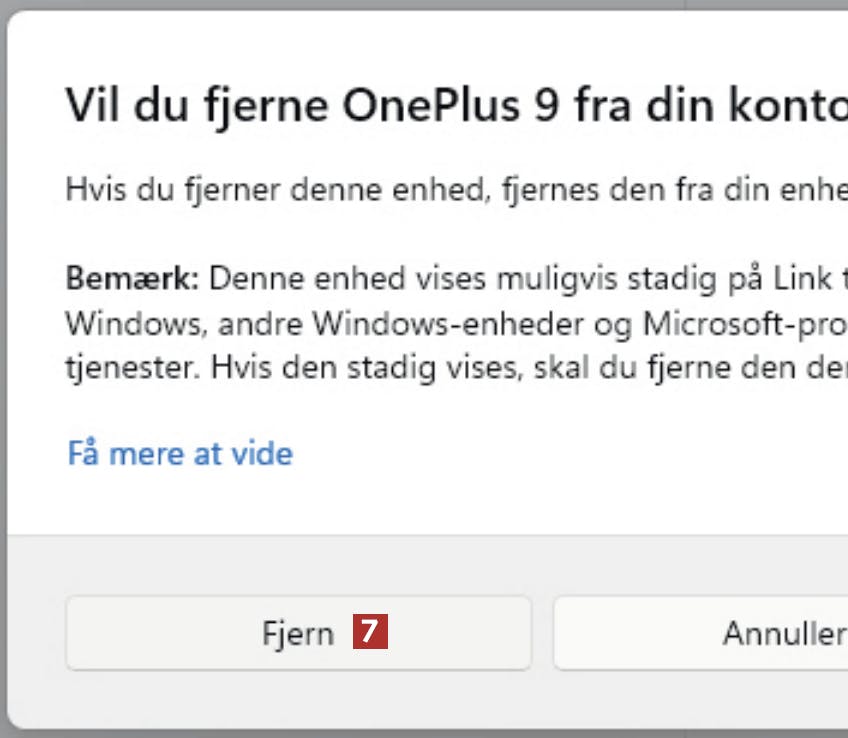Open the 'Få mere at vide' link
This screenshot has height=738, width=848.
[x=180, y=453]
